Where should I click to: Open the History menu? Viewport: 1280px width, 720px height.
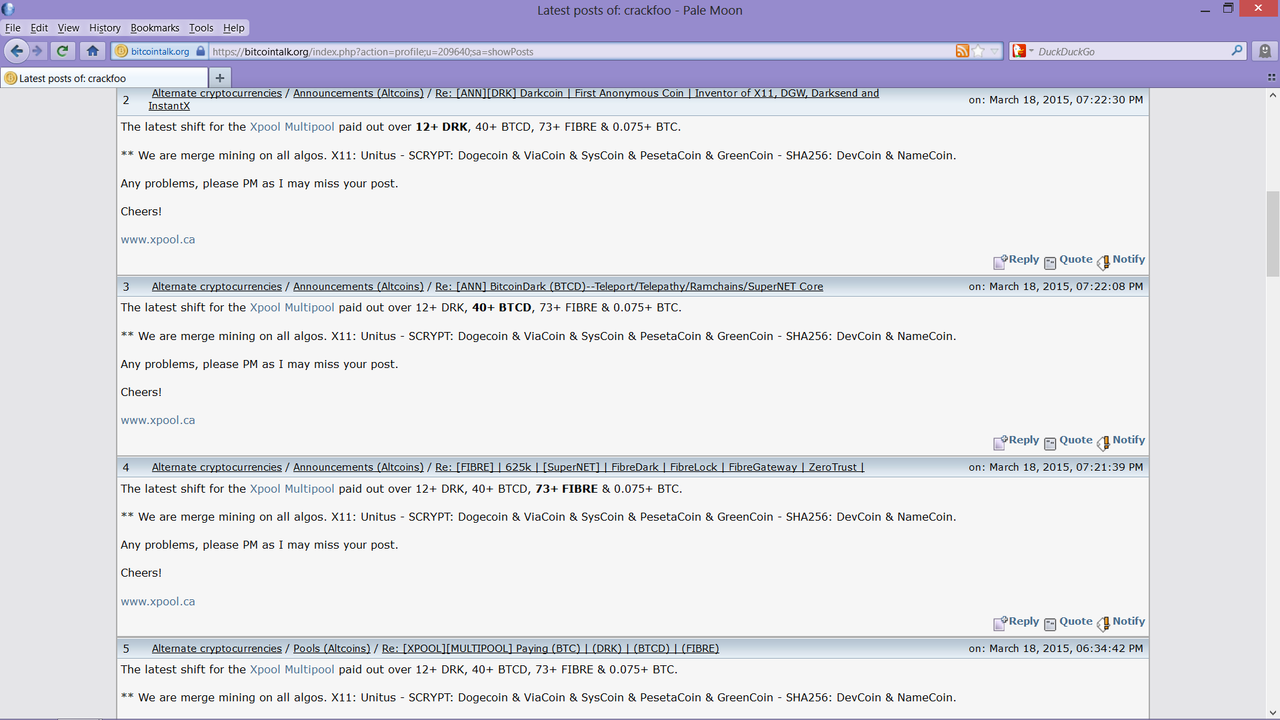(105, 28)
